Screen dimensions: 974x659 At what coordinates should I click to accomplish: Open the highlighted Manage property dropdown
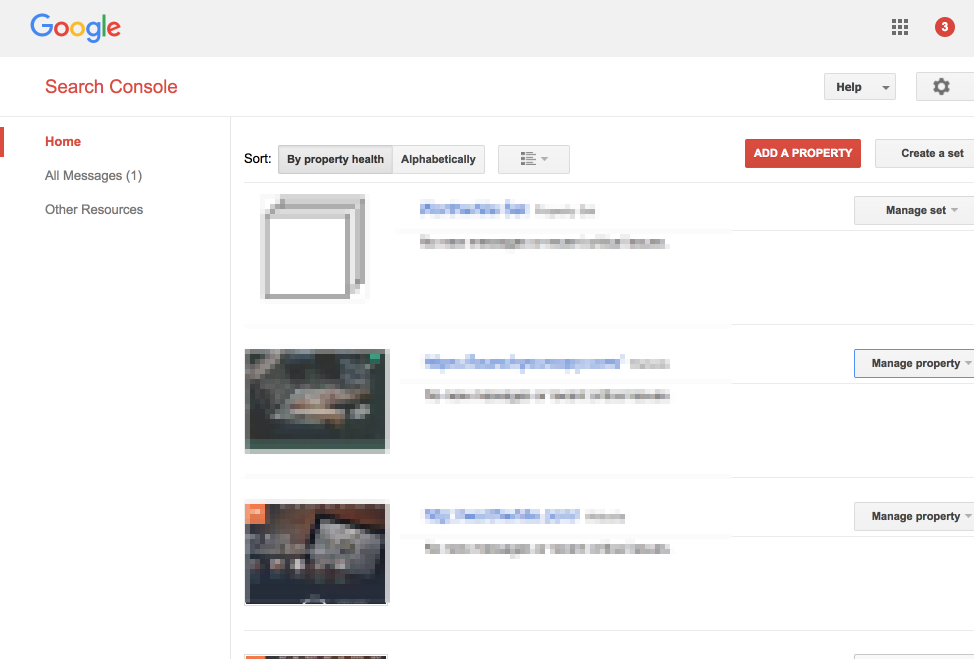click(914, 363)
